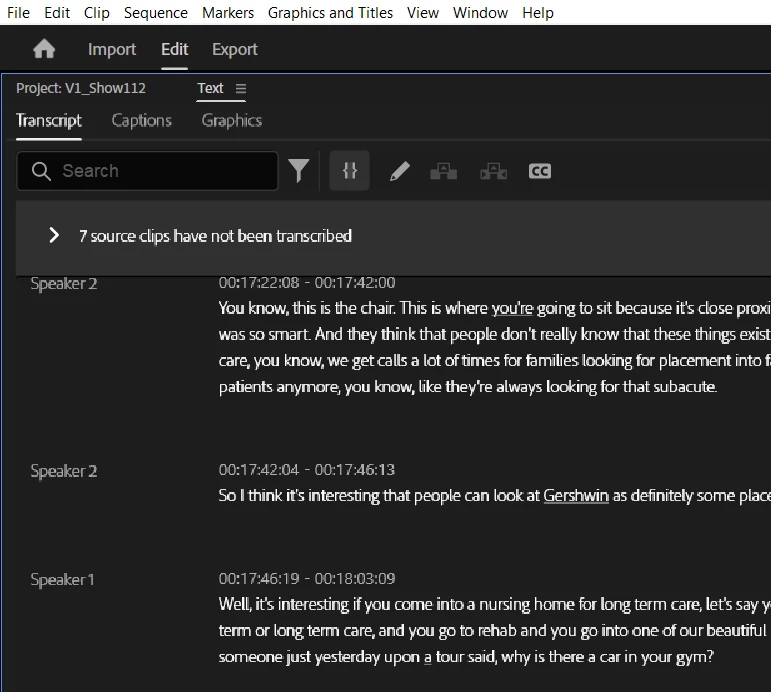Click the line starting 'care, you know, we get calls'
This screenshot has width=771, height=692.
(495, 361)
